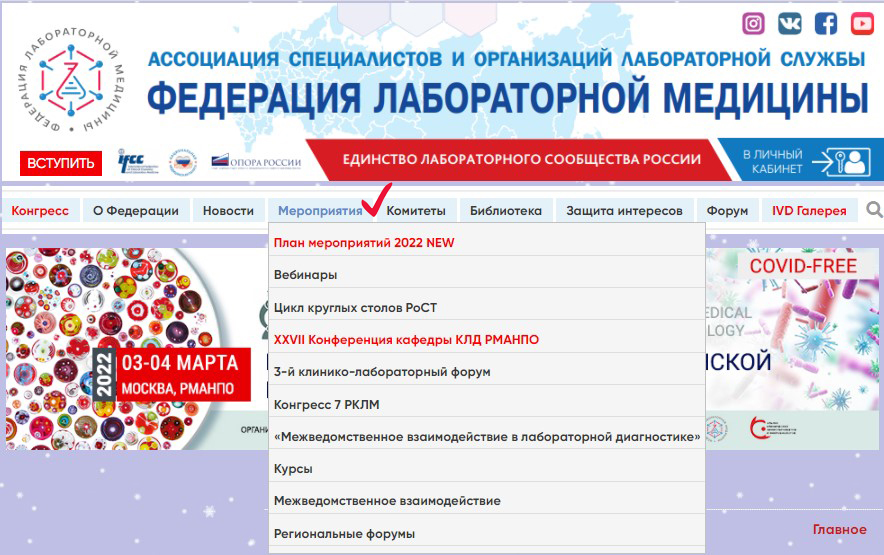Open the Комитеты menu

coord(416,210)
